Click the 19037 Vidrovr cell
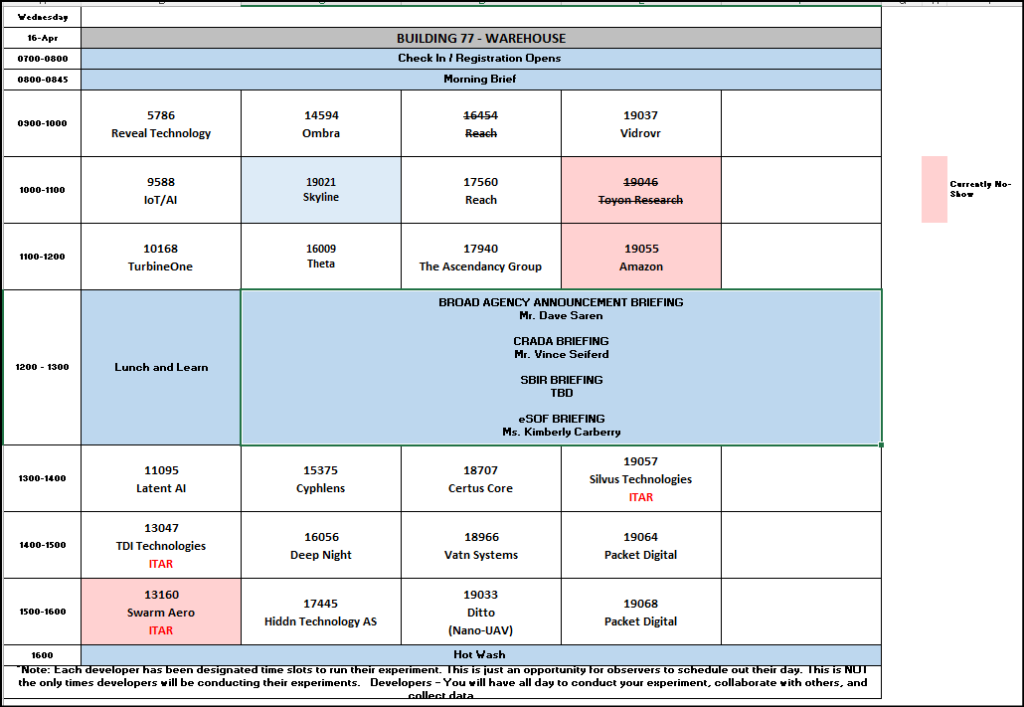1024x707 pixels. point(641,123)
